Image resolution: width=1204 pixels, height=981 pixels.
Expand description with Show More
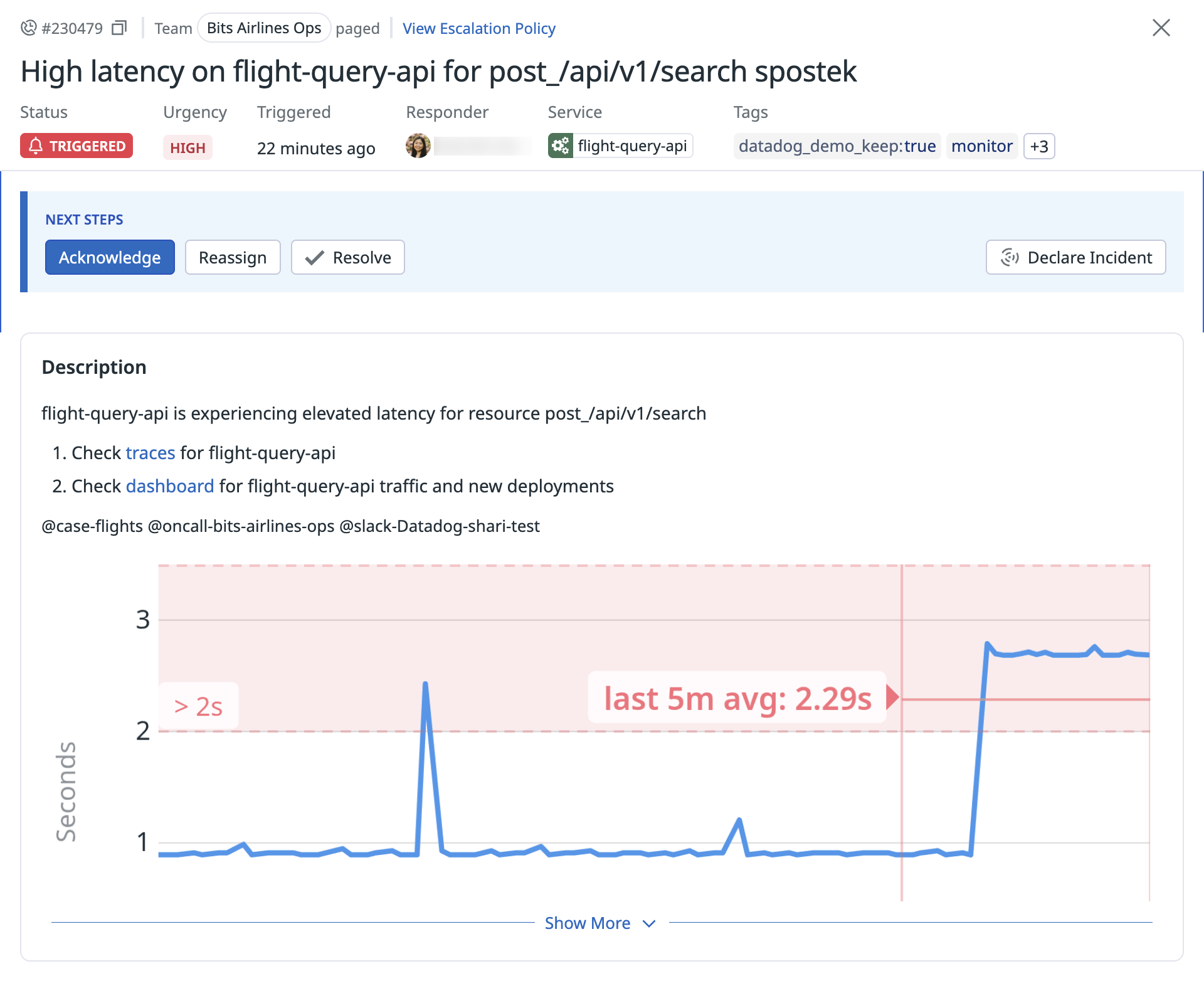coord(588,923)
